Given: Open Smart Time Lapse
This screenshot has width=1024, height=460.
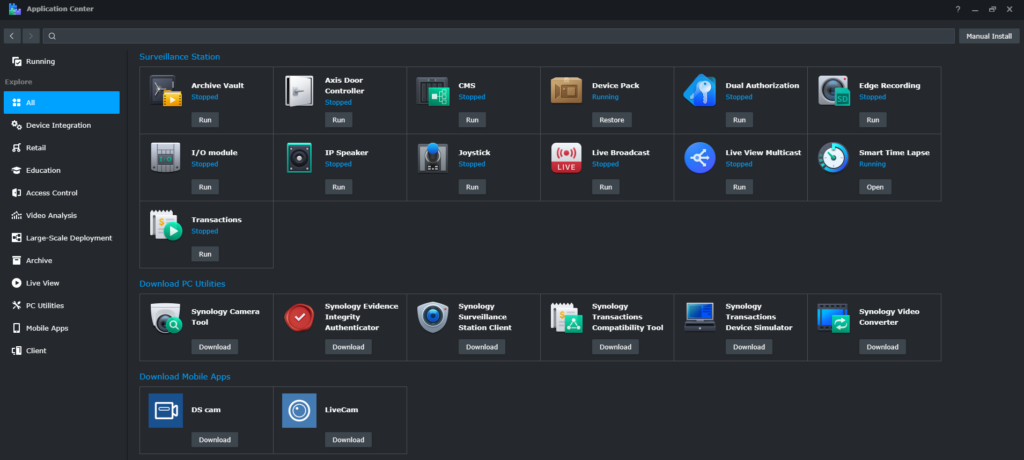Looking at the screenshot, I should pos(875,187).
